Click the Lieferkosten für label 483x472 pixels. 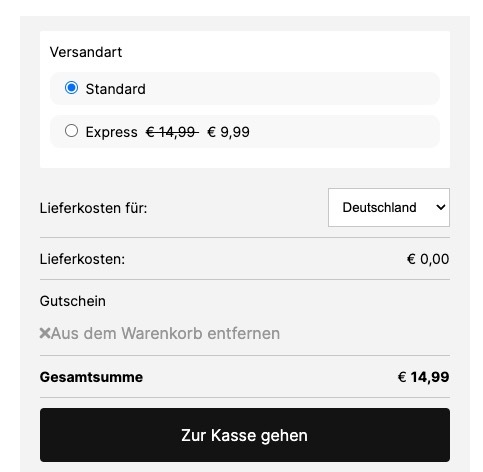click(93, 208)
